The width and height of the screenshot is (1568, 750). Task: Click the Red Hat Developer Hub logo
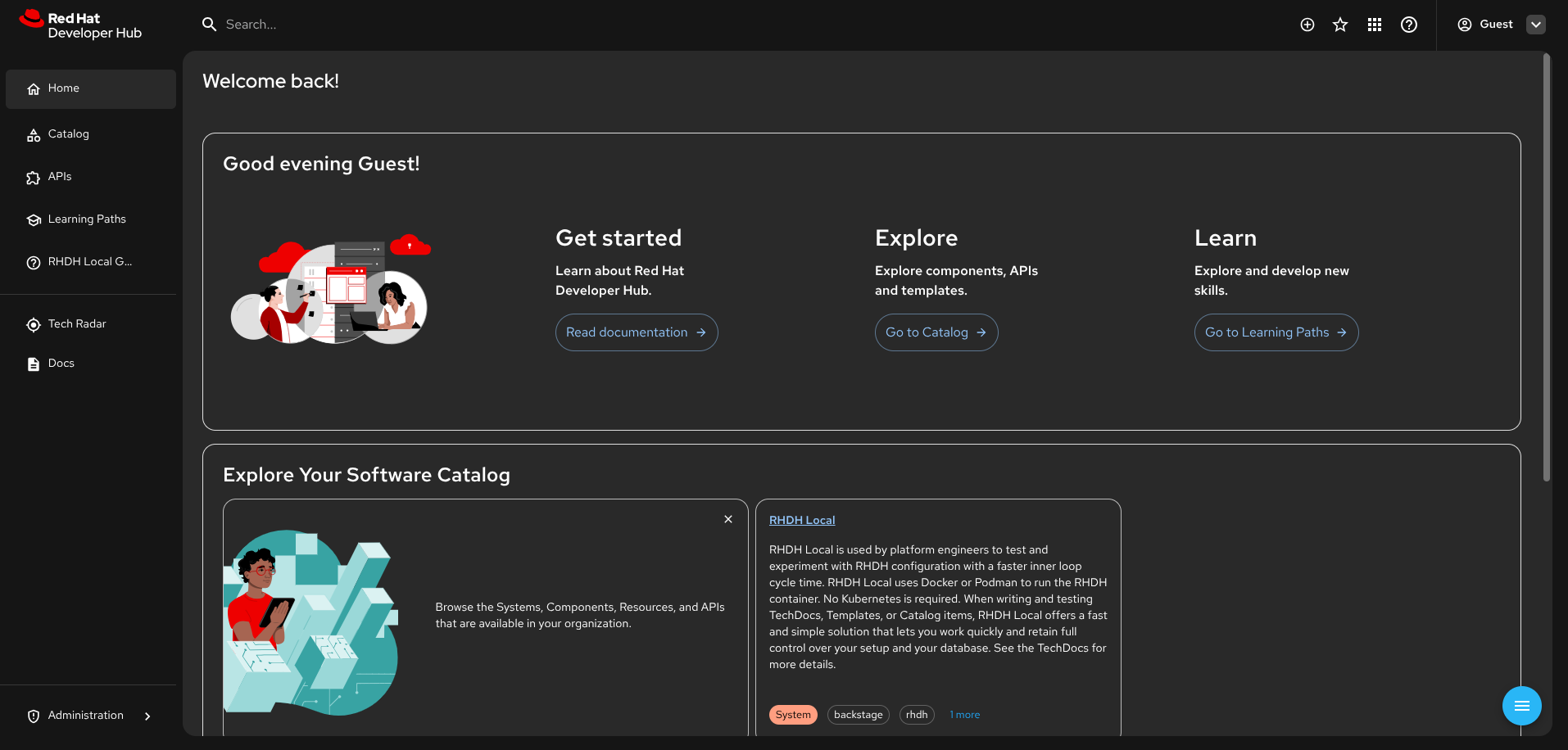(80, 25)
